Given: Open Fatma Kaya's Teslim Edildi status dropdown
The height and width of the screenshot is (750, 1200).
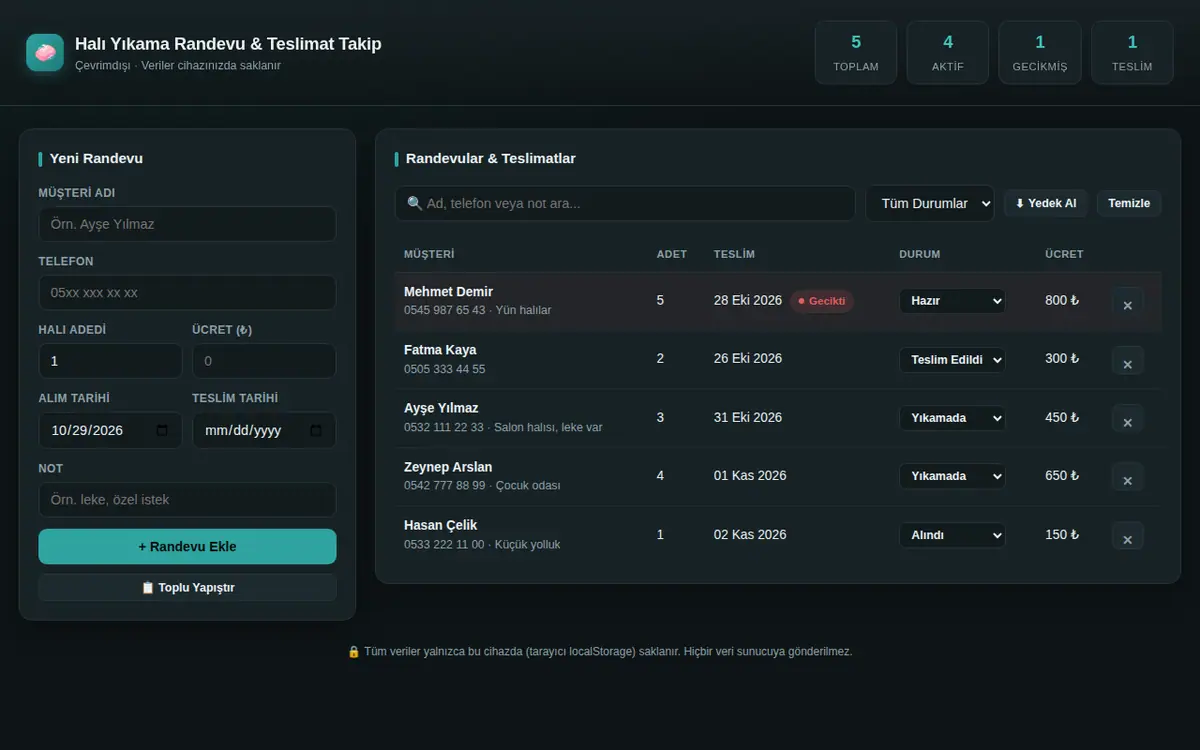Looking at the screenshot, I should pos(952,359).
